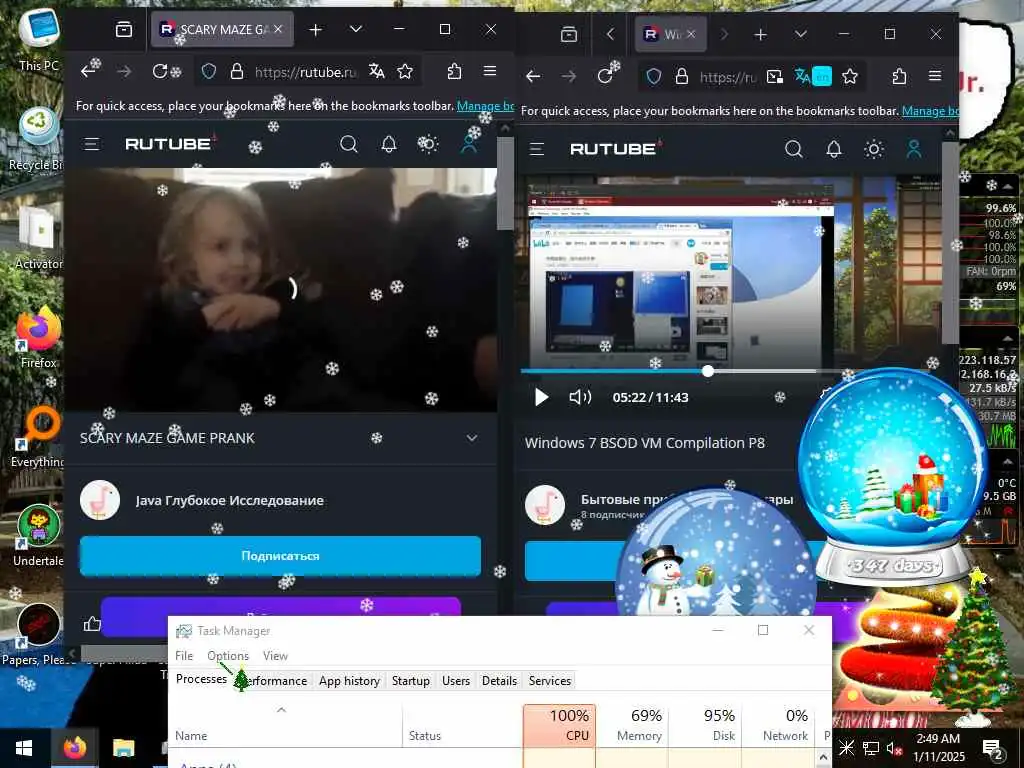Switch to Details tab in Task Manager
Screen dimensions: 1024x768
[500, 680]
